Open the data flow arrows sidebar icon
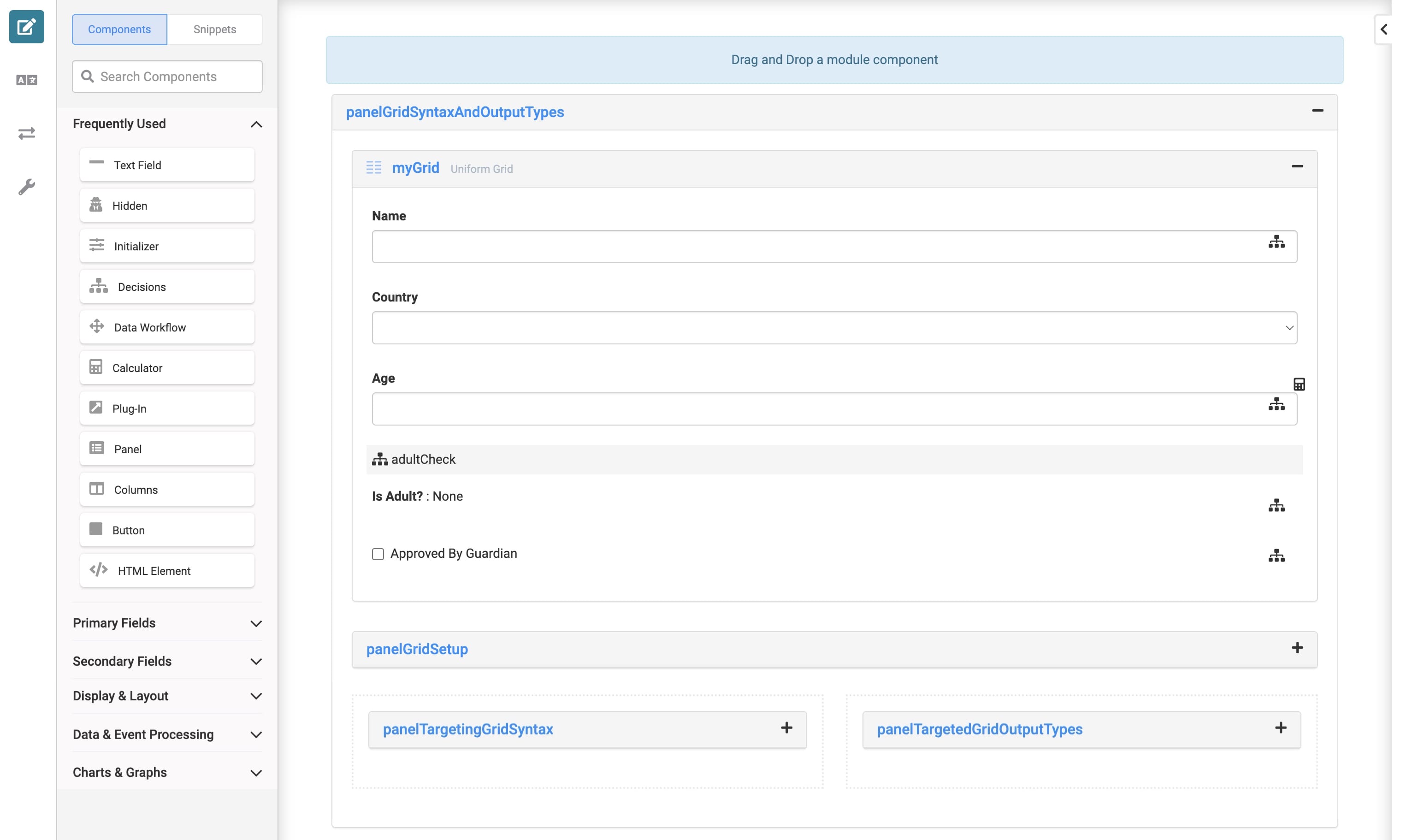The image size is (1418, 840). click(27, 133)
